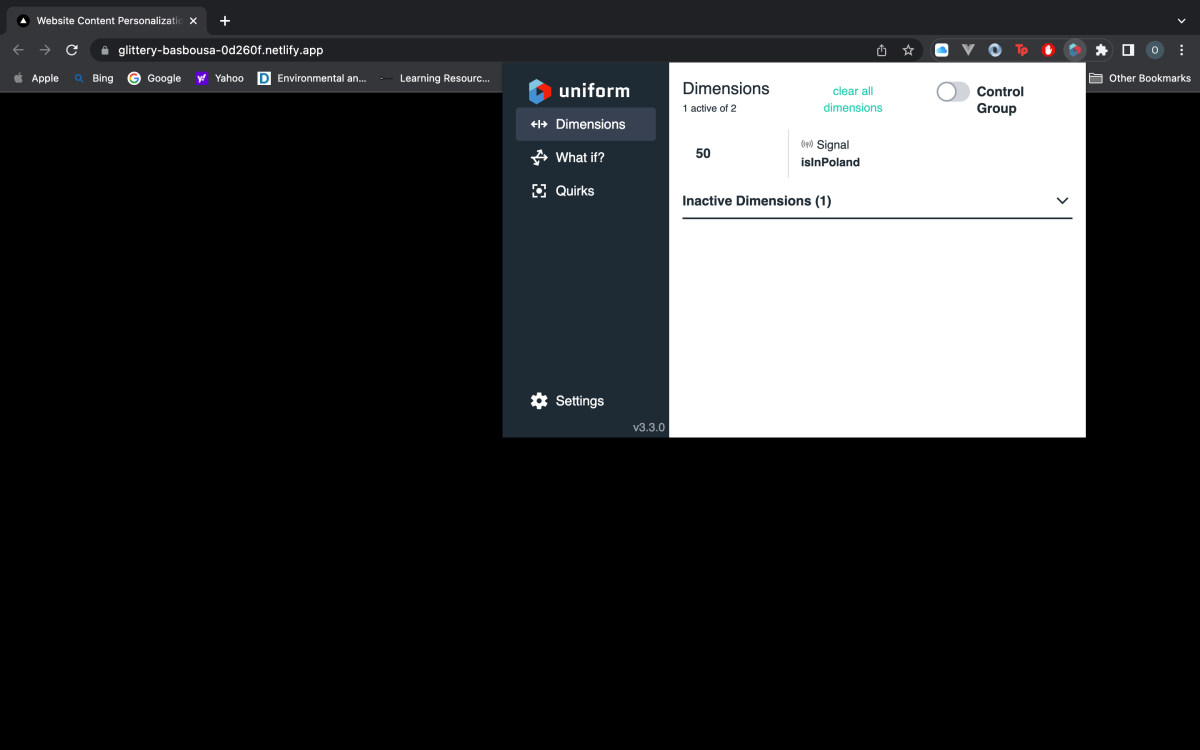This screenshot has width=1200, height=750.
Task: Open the Quirks section
Action: click(586, 190)
